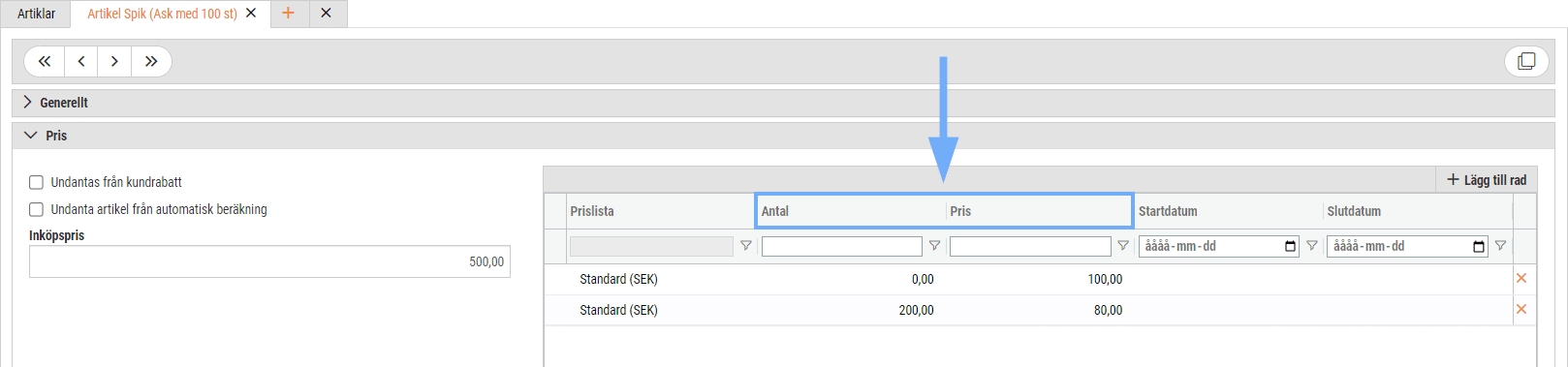Switch to the Artiklar tab
1568x367 pixels.
(x=37, y=14)
